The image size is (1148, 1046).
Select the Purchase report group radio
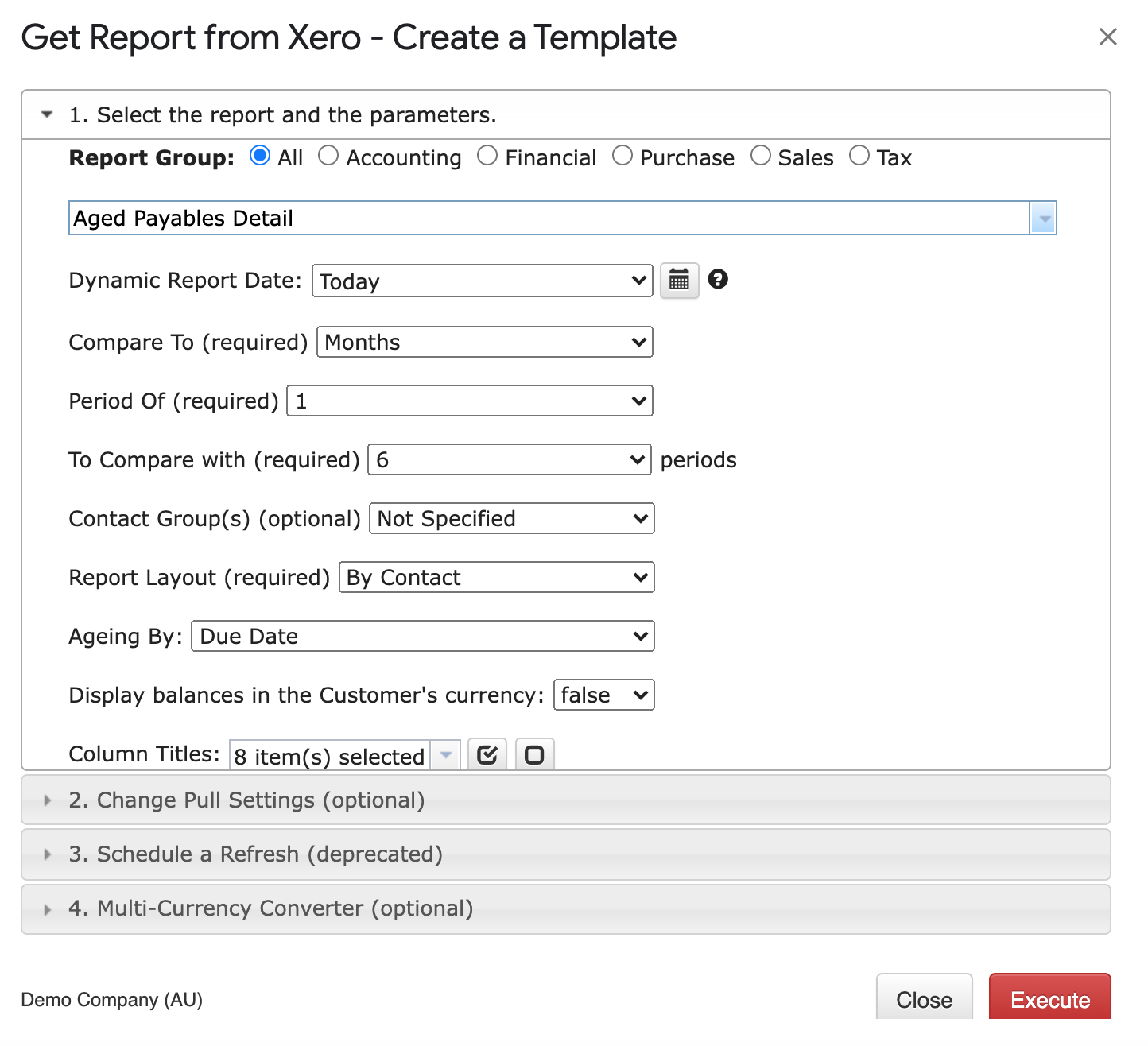pyautogui.click(x=622, y=156)
